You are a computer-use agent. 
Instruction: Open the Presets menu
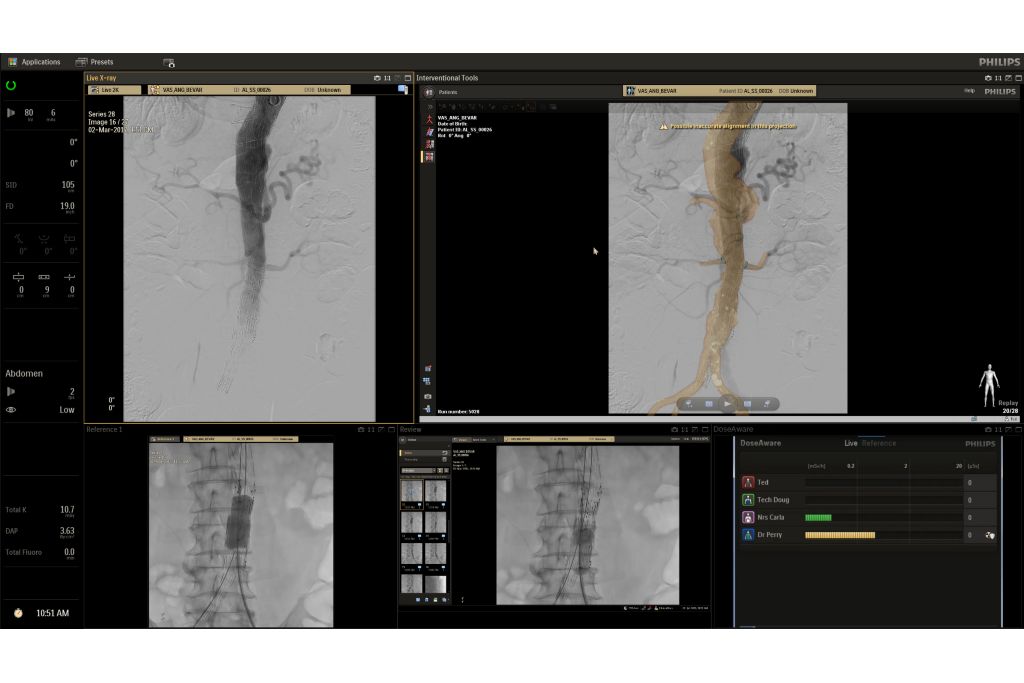[95, 62]
